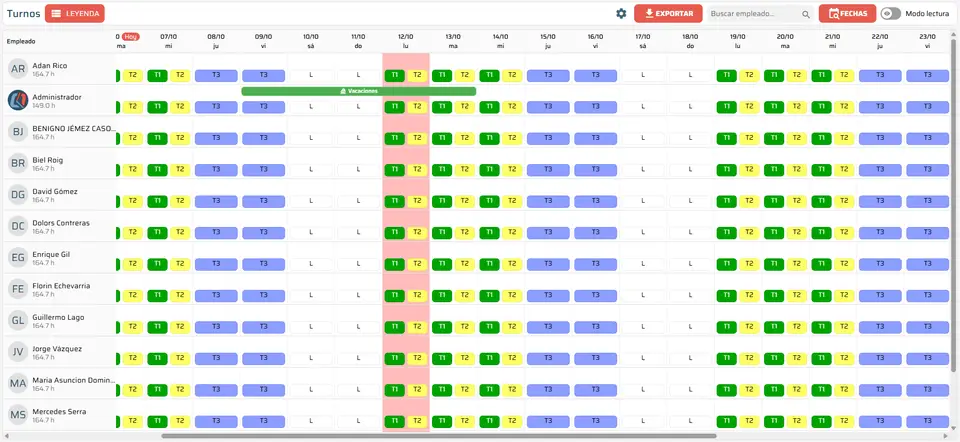Open the settings gear icon
Image resolution: width=960 pixels, height=442 pixels.
[x=621, y=13]
